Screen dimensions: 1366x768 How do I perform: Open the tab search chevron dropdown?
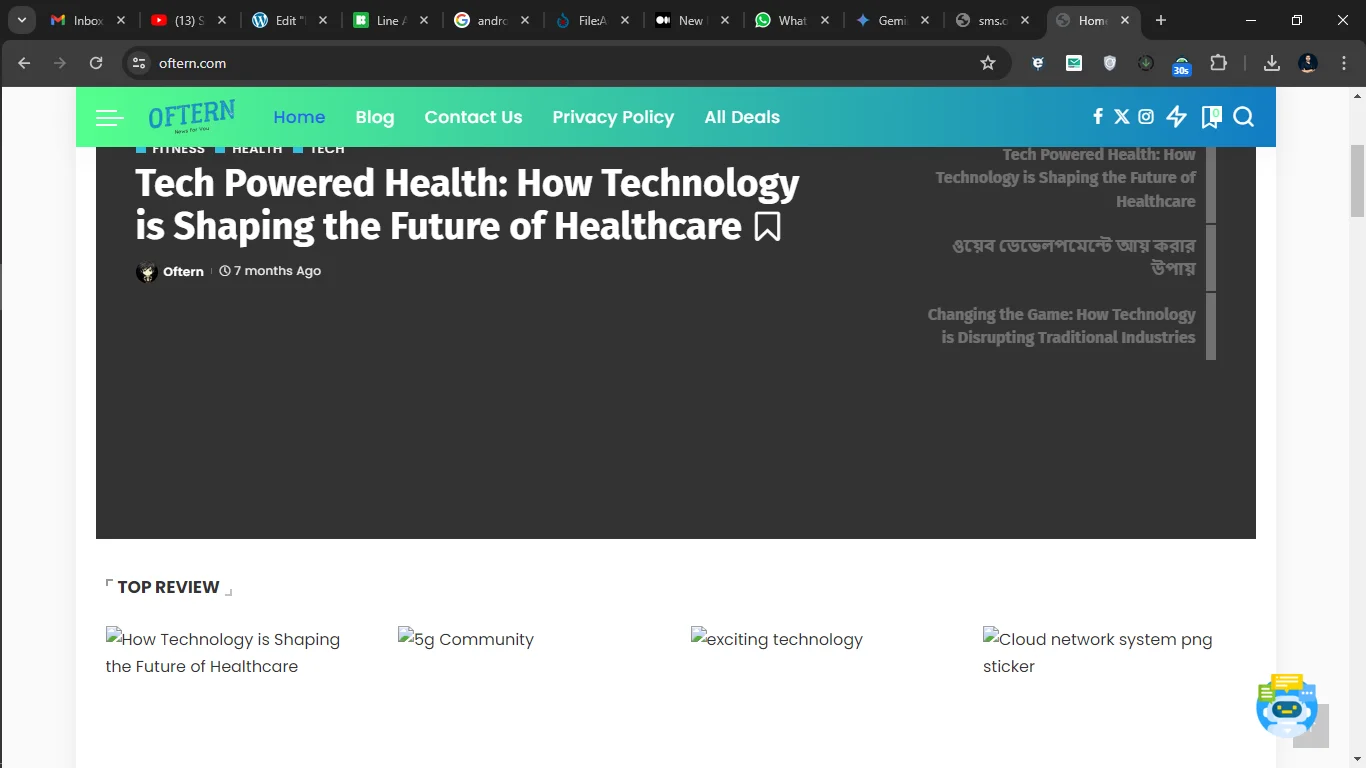(x=21, y=19)
